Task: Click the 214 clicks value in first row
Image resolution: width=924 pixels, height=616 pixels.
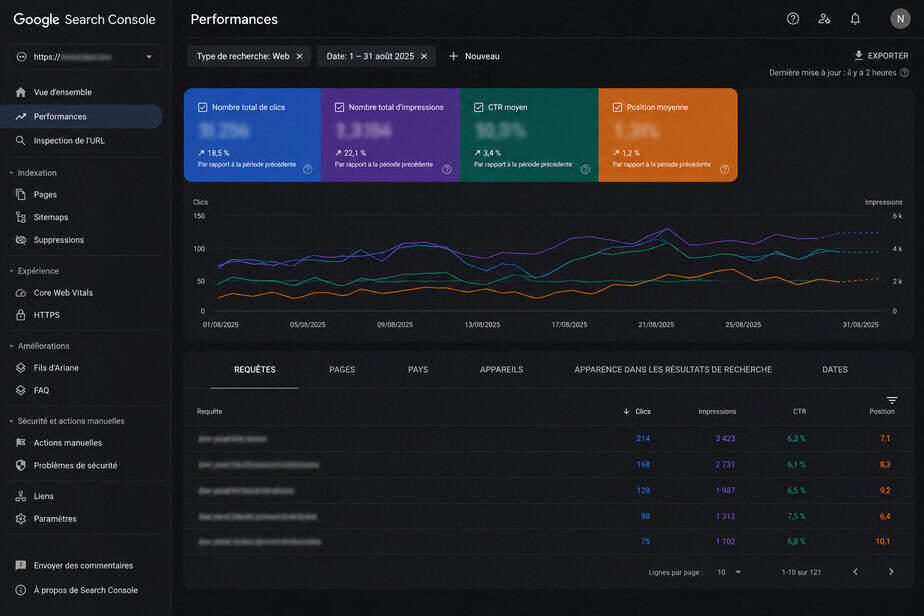Action: tap(643, 438)
